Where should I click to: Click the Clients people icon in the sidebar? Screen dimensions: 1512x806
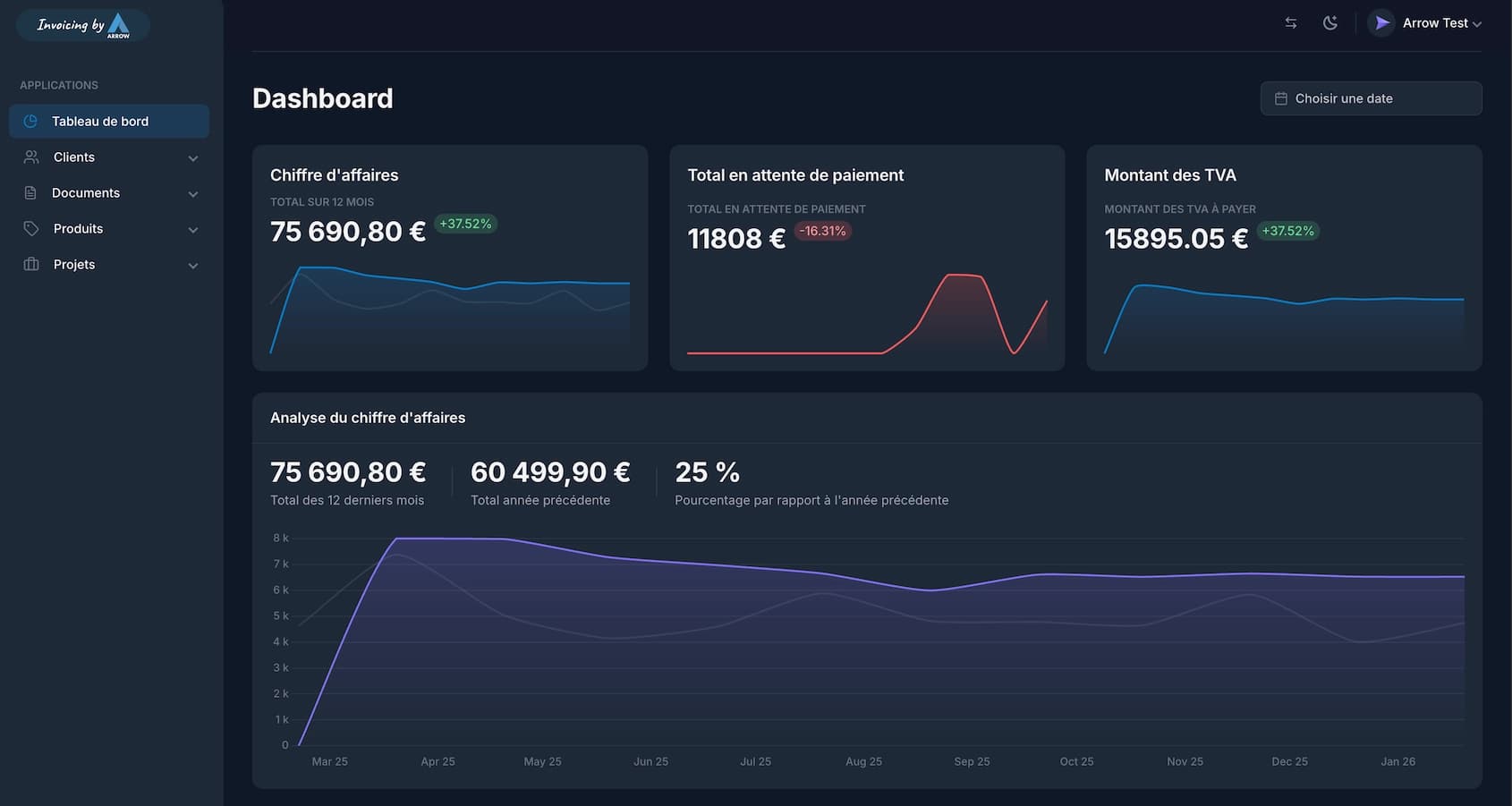pos(30,157)
